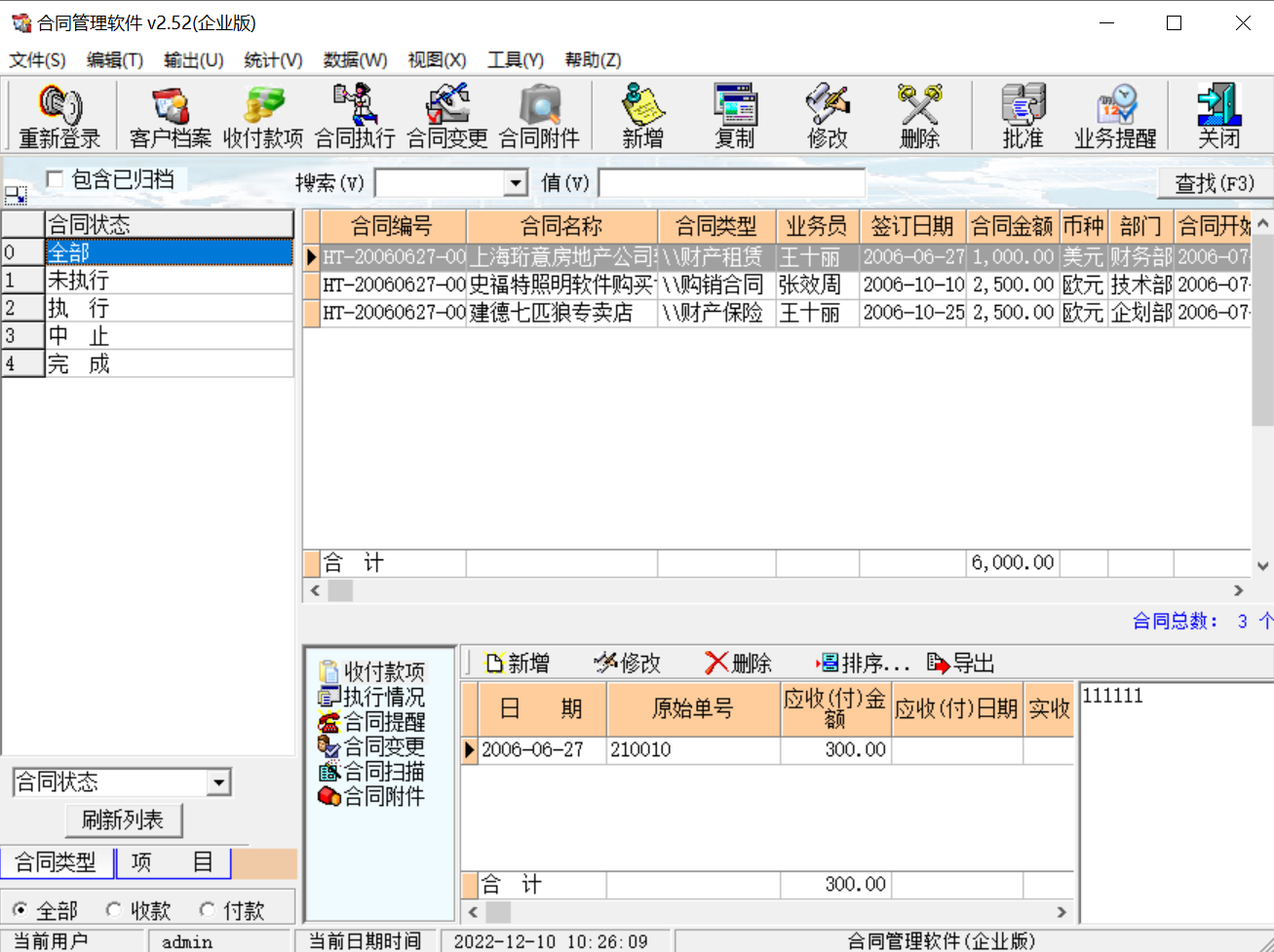Click inside the 值(V) input field

(731, 182)
